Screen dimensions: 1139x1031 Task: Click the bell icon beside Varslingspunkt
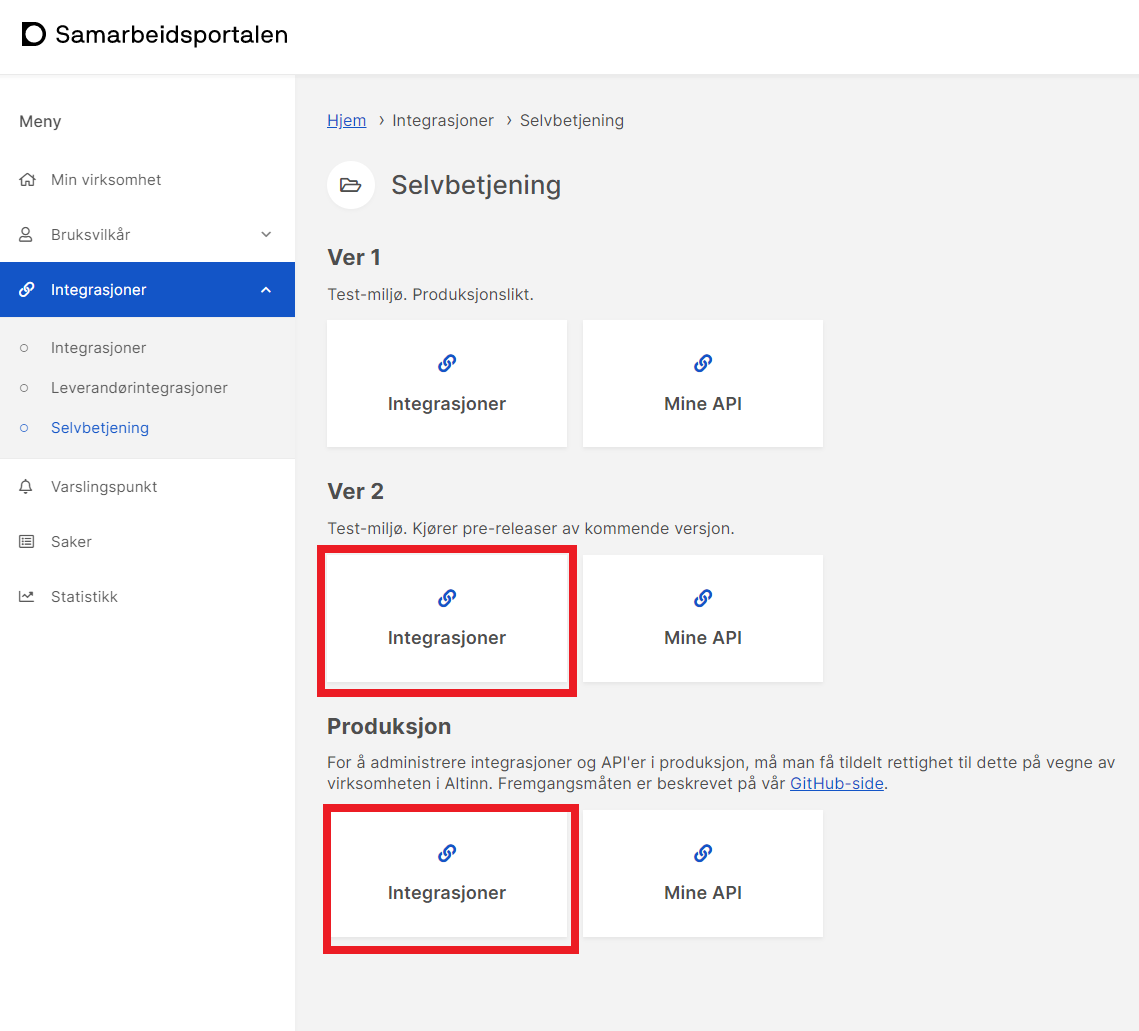click(27, 487)
